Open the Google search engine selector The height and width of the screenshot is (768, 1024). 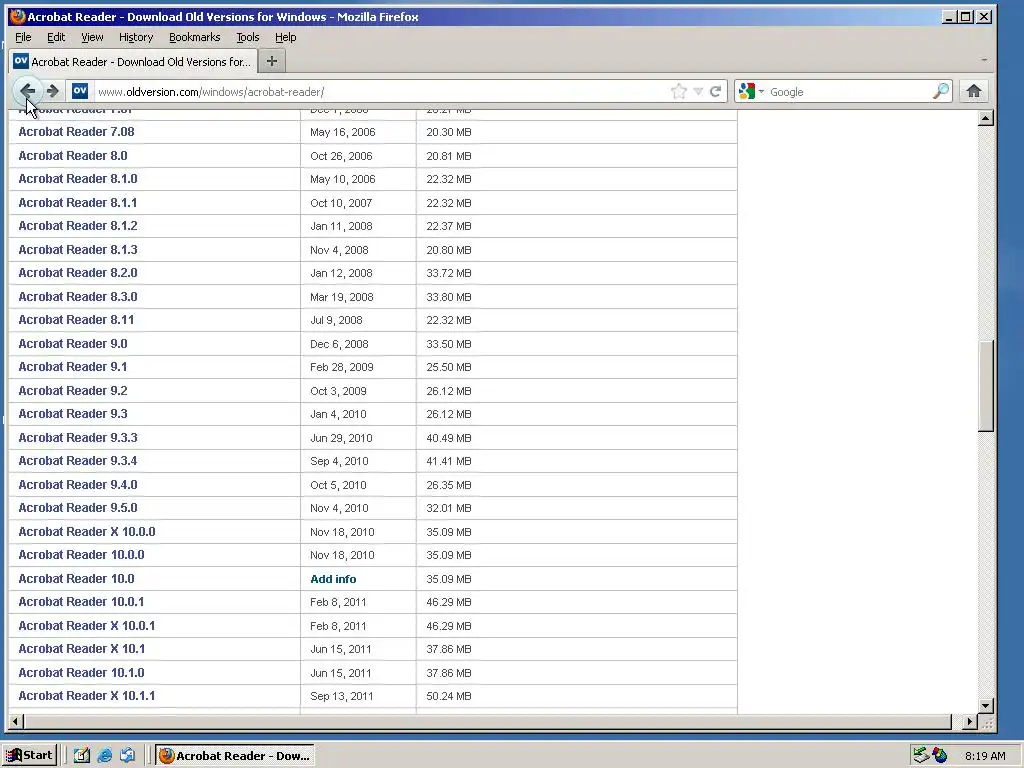751,91
